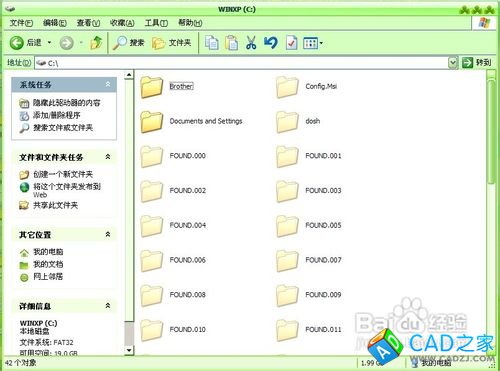The width and height of the screenshot is (500, 371).
Task: Select the FOUND.007 folder icon
Action: pos(287,260)
